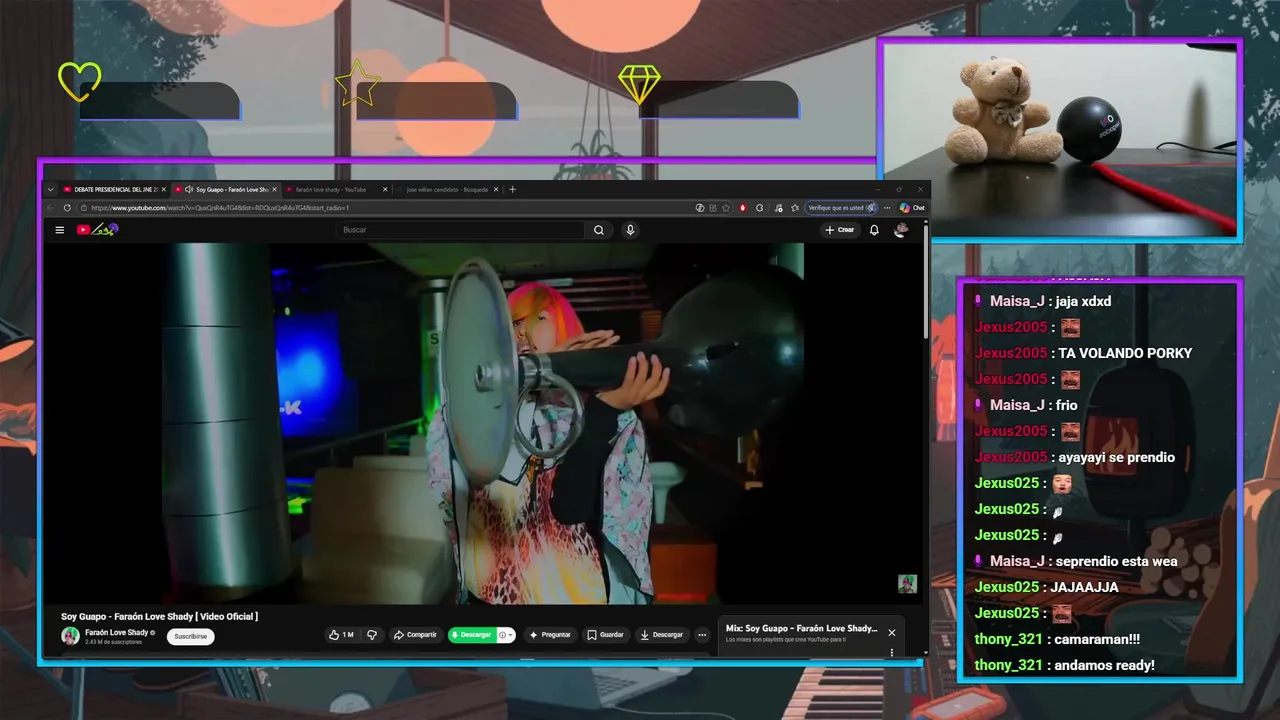Click the Preguntar button
1280x720 pixels.
point(550,635)
